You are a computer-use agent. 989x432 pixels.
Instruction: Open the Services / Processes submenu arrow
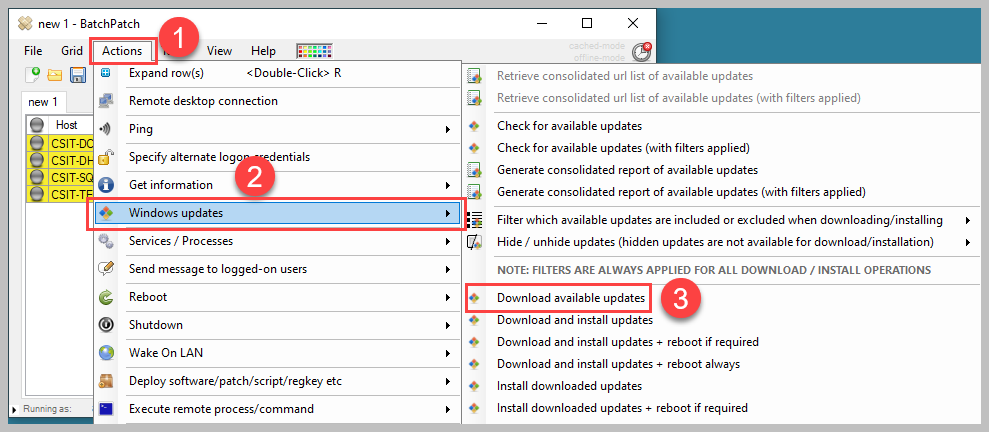point(448,241)
